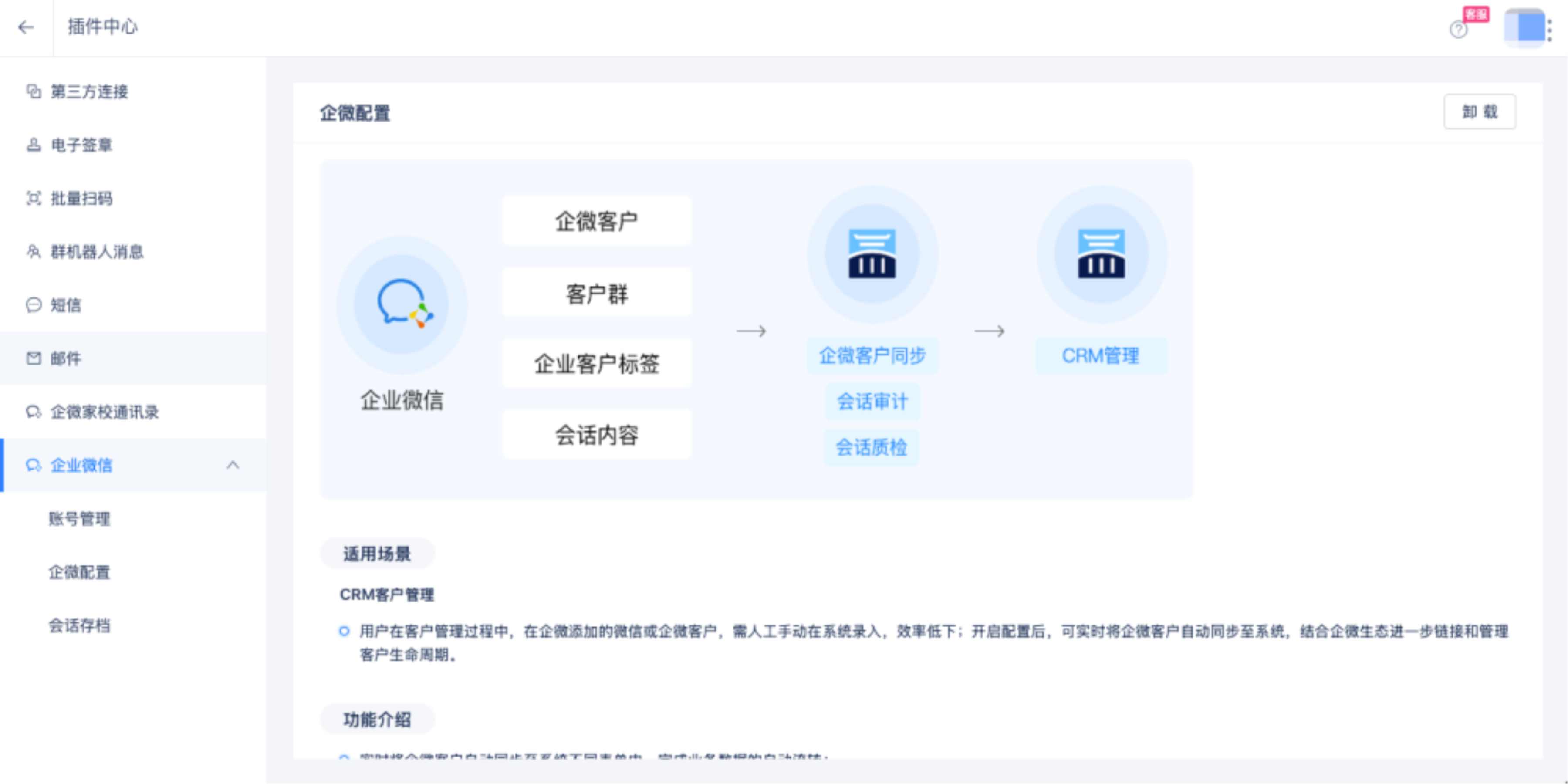Click the CRM管理 building icon
The height and width of the screenshot is (784, 1568).
1101,254
